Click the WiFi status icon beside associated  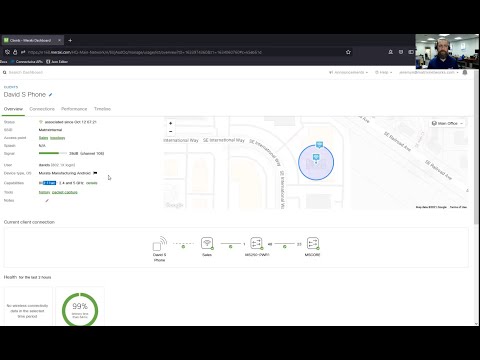(41, 122)
